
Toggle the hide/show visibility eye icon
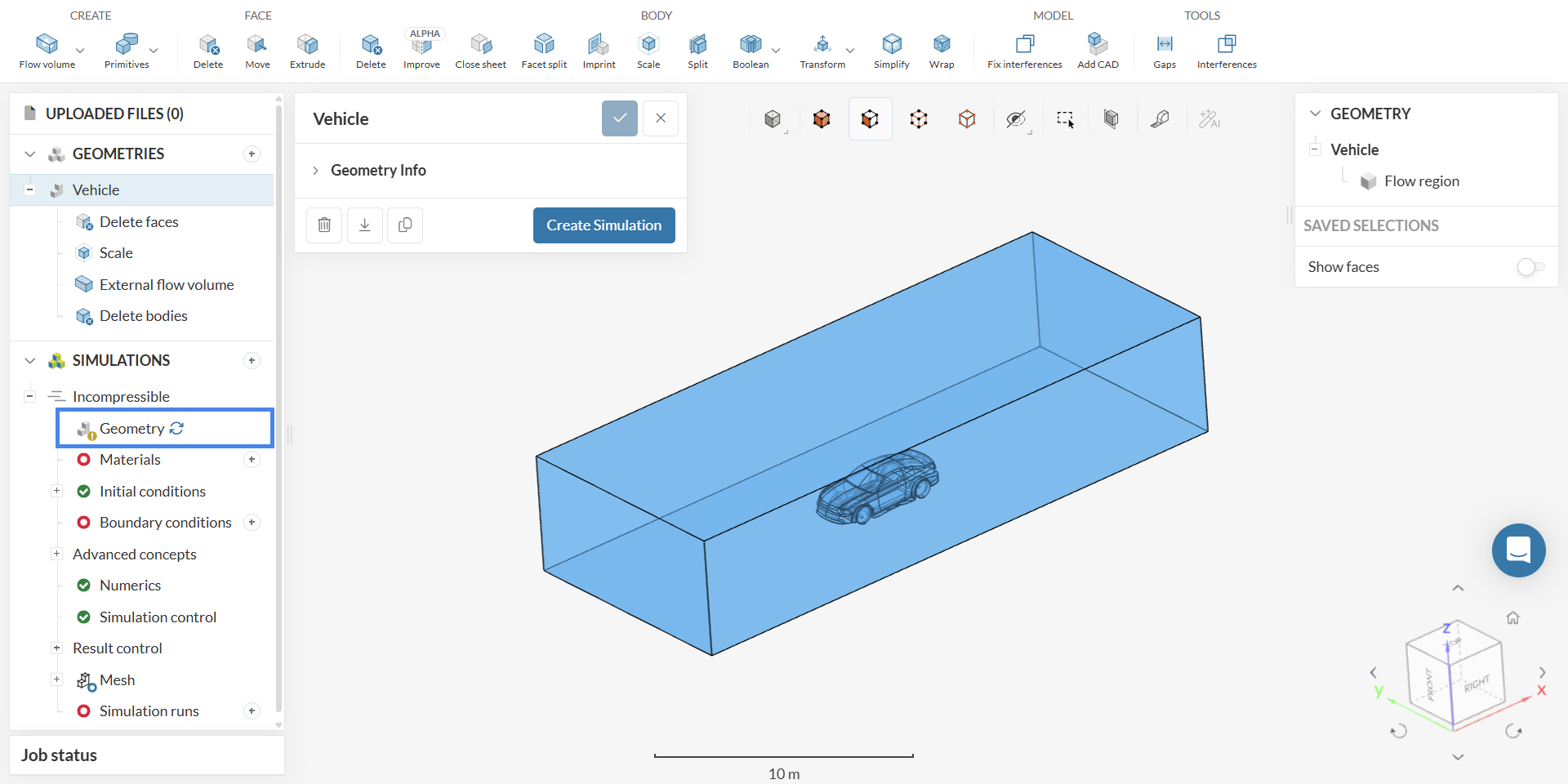tap(1015, 119)
